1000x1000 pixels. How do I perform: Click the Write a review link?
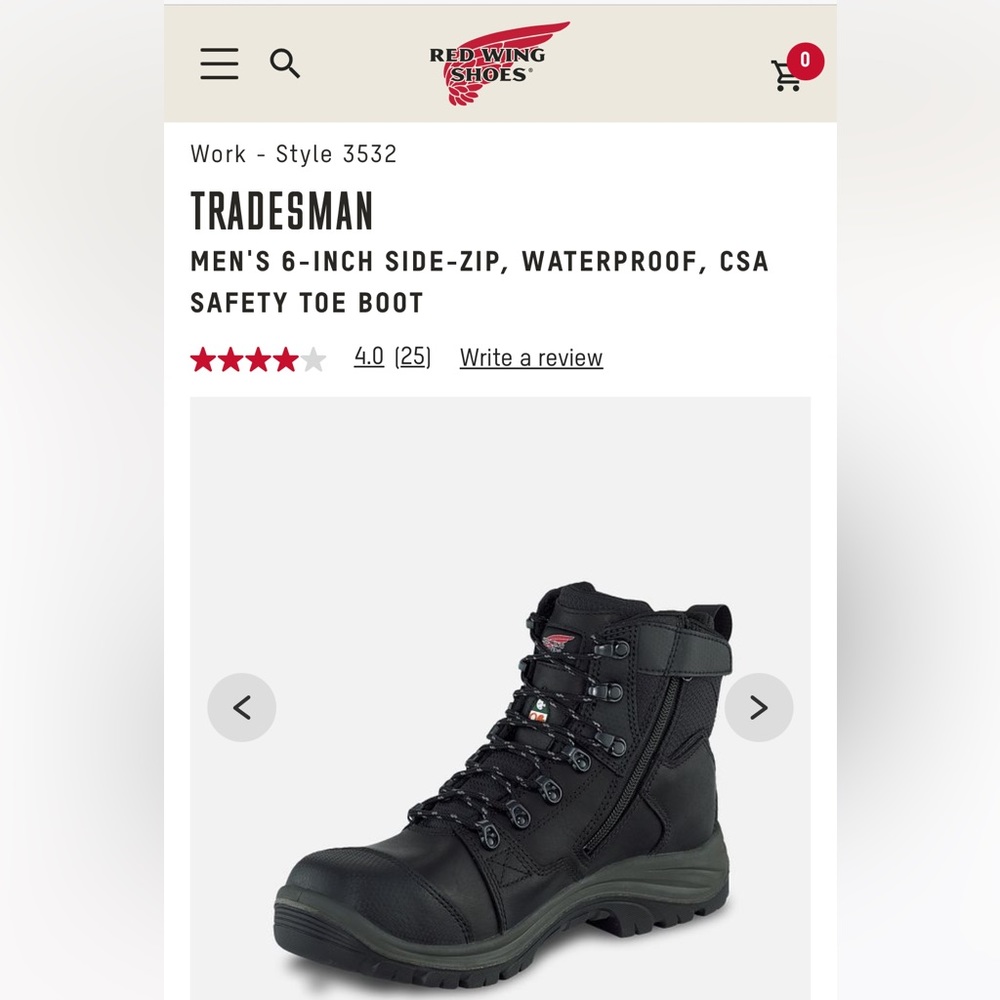coord(531,358)
